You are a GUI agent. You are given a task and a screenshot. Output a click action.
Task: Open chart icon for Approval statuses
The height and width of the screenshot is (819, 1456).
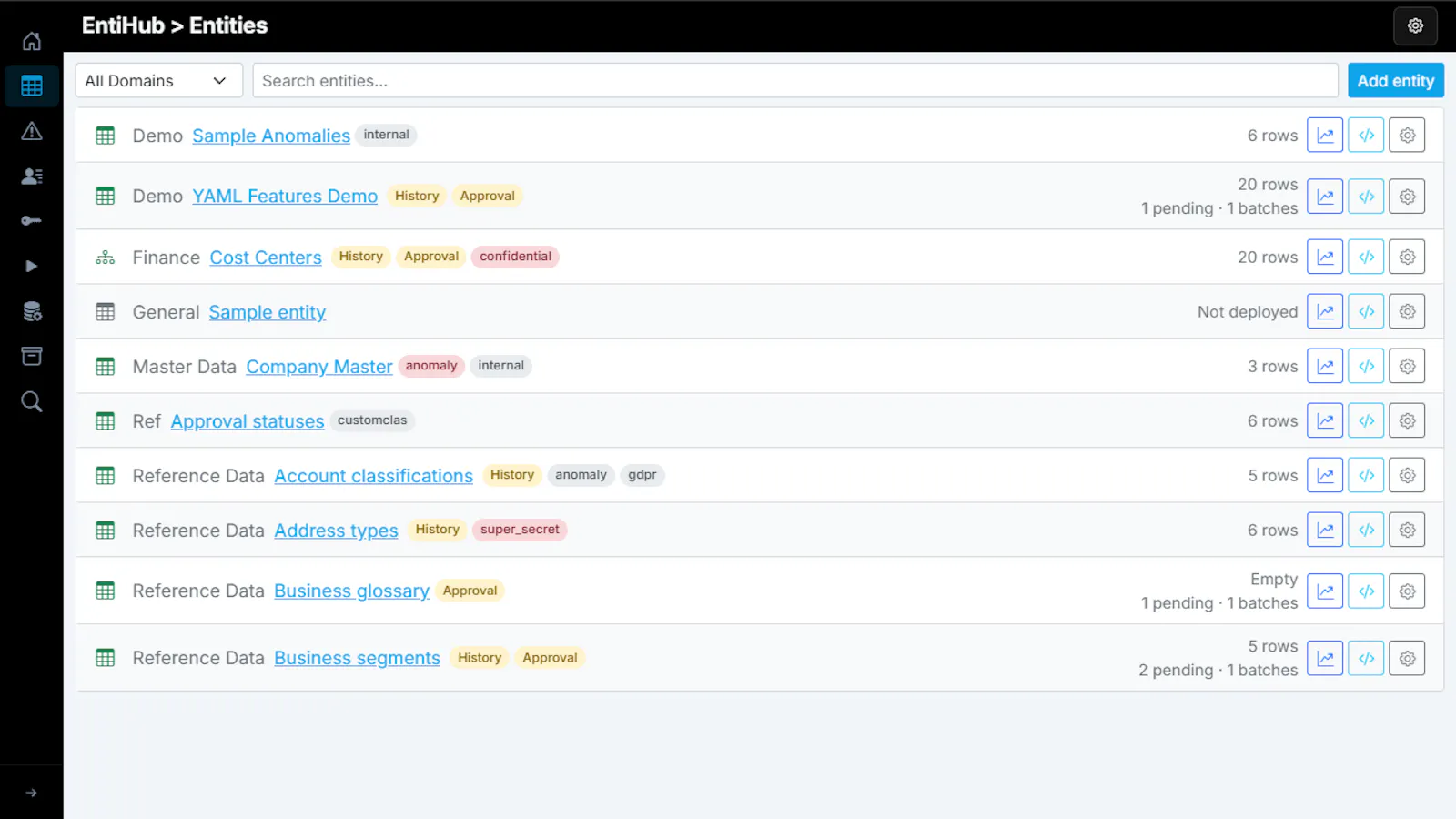tap(1325, 420)
